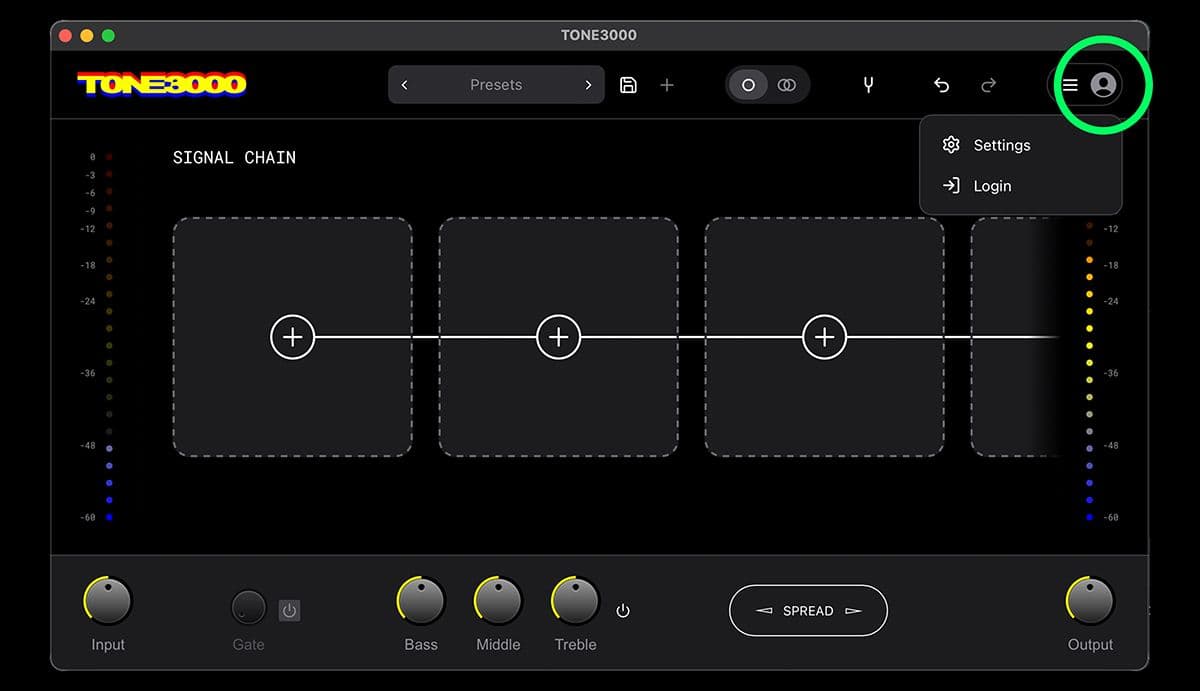The width and height of the screenshot is (1200, 691).
Task: Add a block in first signal chain slot
Action: tap(292, 337)
